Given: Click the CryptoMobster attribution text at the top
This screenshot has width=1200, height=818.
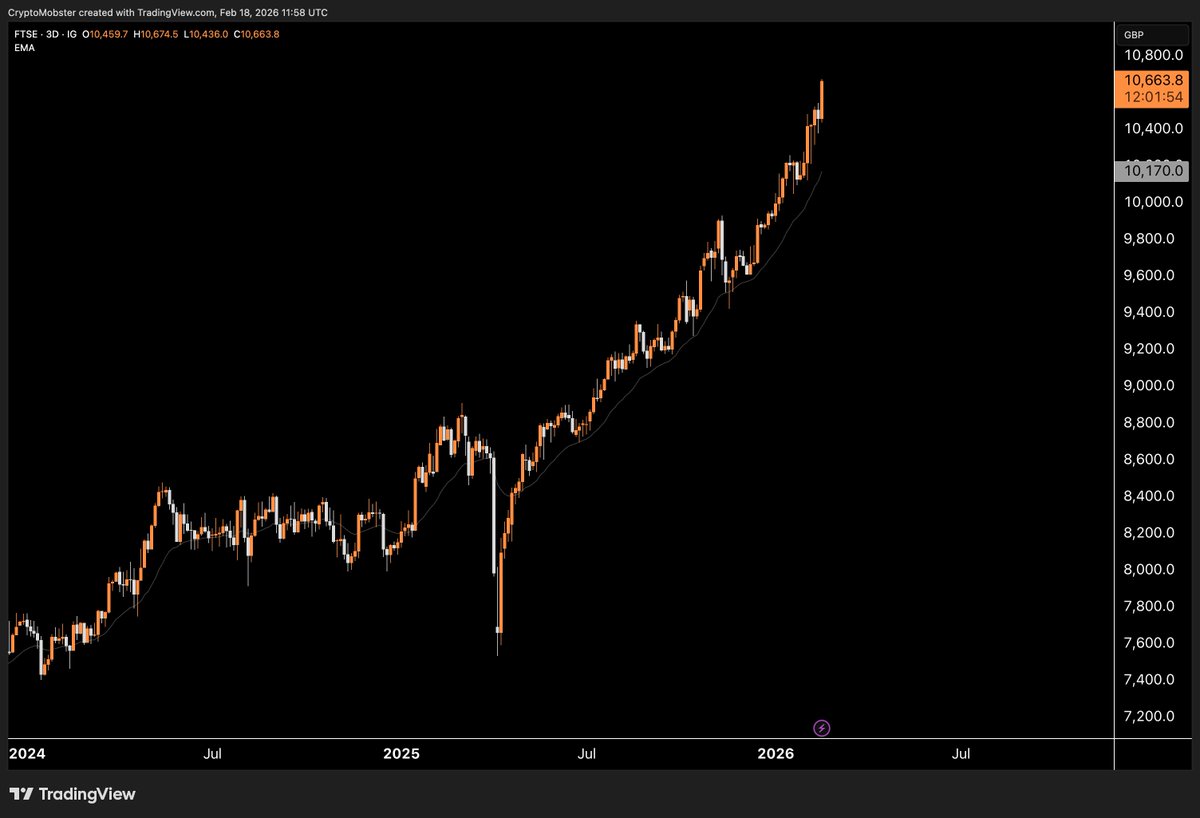Looking at the screenshot, I should (x=168, y=12).
